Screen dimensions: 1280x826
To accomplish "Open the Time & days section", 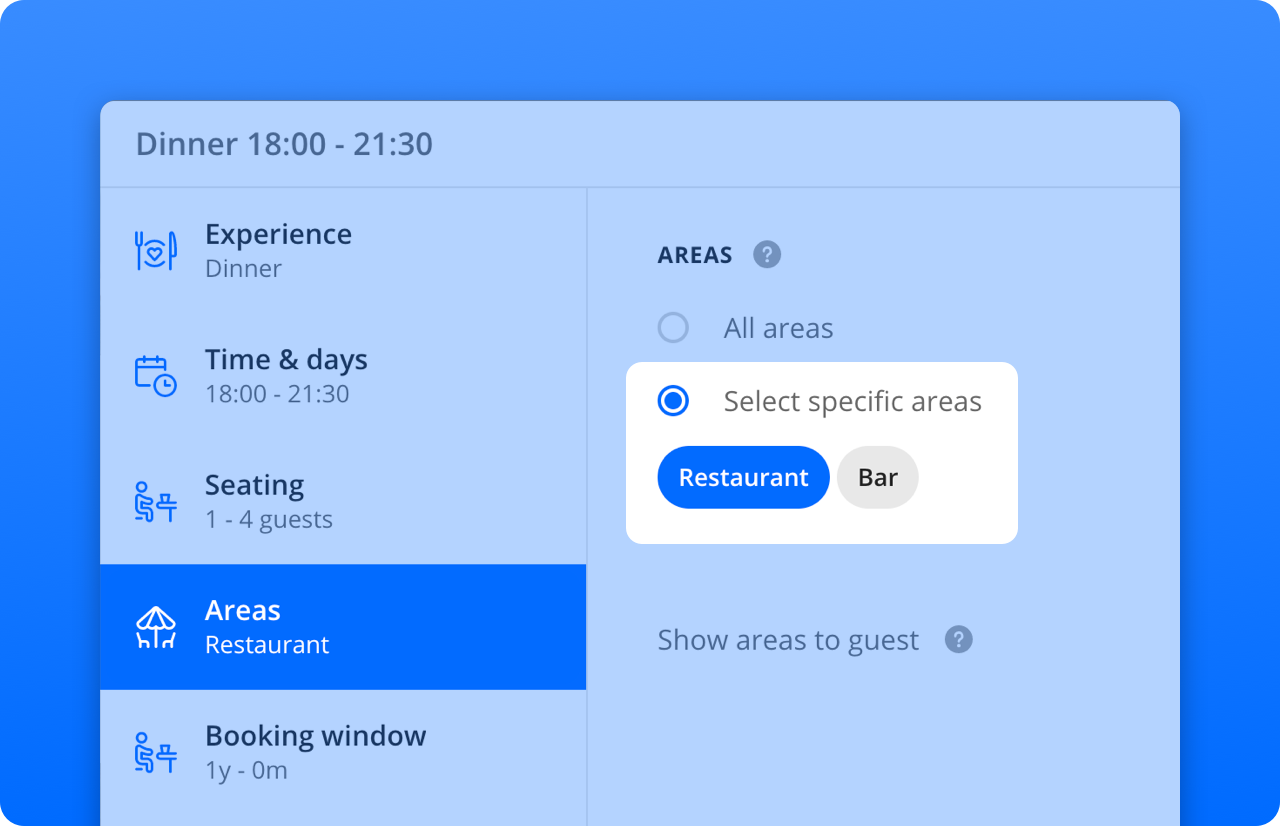I will tap(343, 376).
